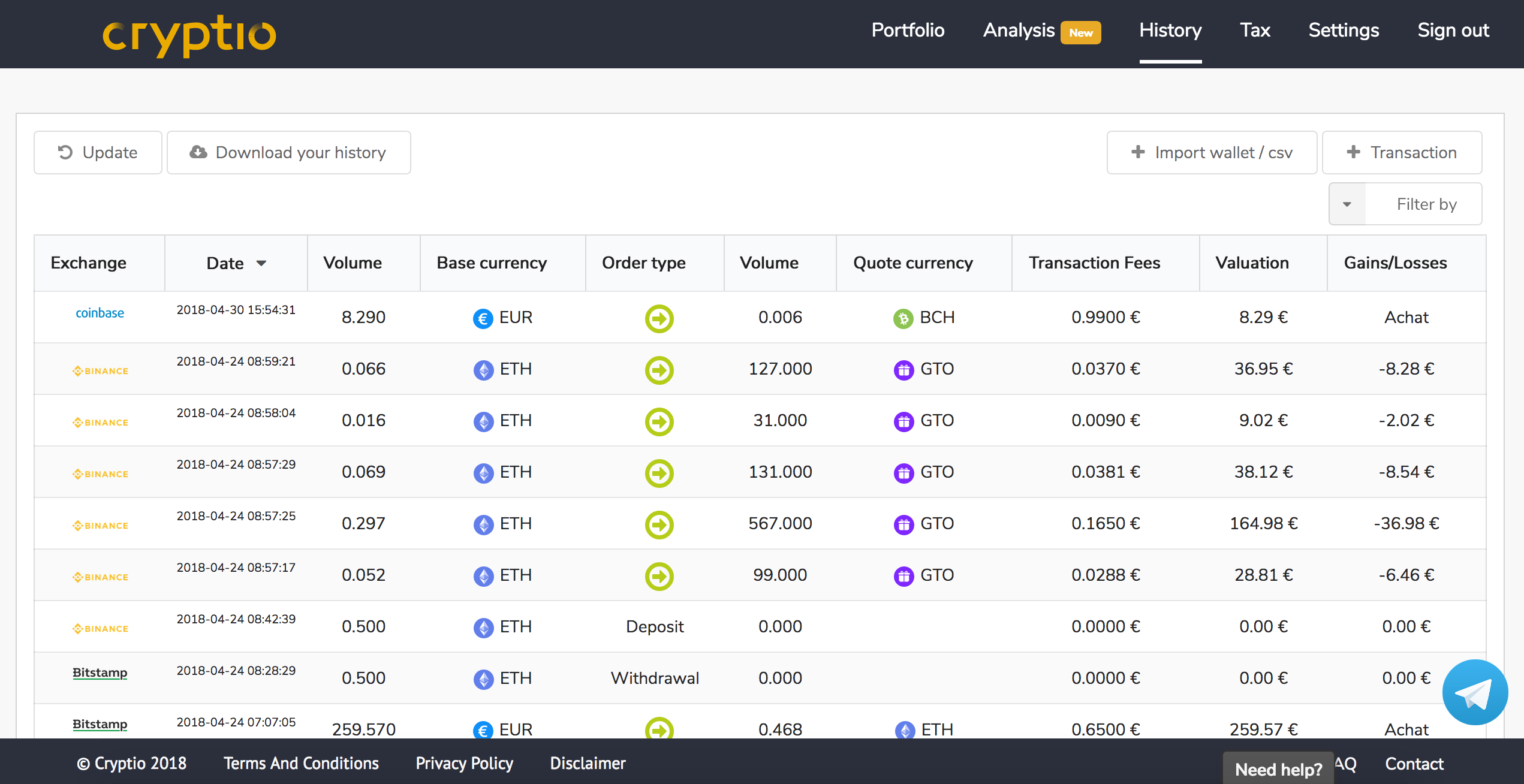This screenshot has width=1524, height=784.
Task: Click the Date column sort arrow
Action: coord(261,263)
